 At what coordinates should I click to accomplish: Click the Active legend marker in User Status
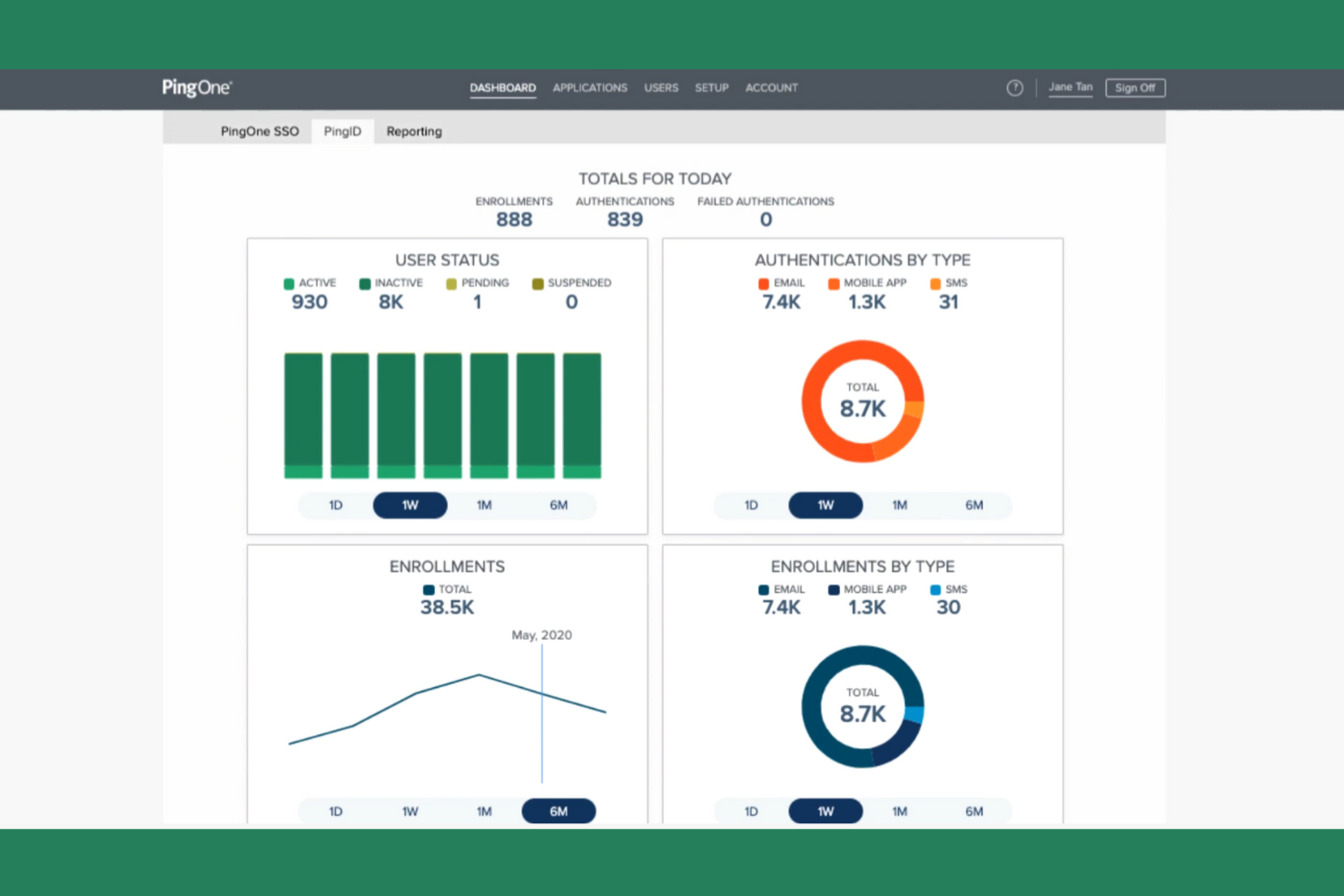click(x=290, y=283)
